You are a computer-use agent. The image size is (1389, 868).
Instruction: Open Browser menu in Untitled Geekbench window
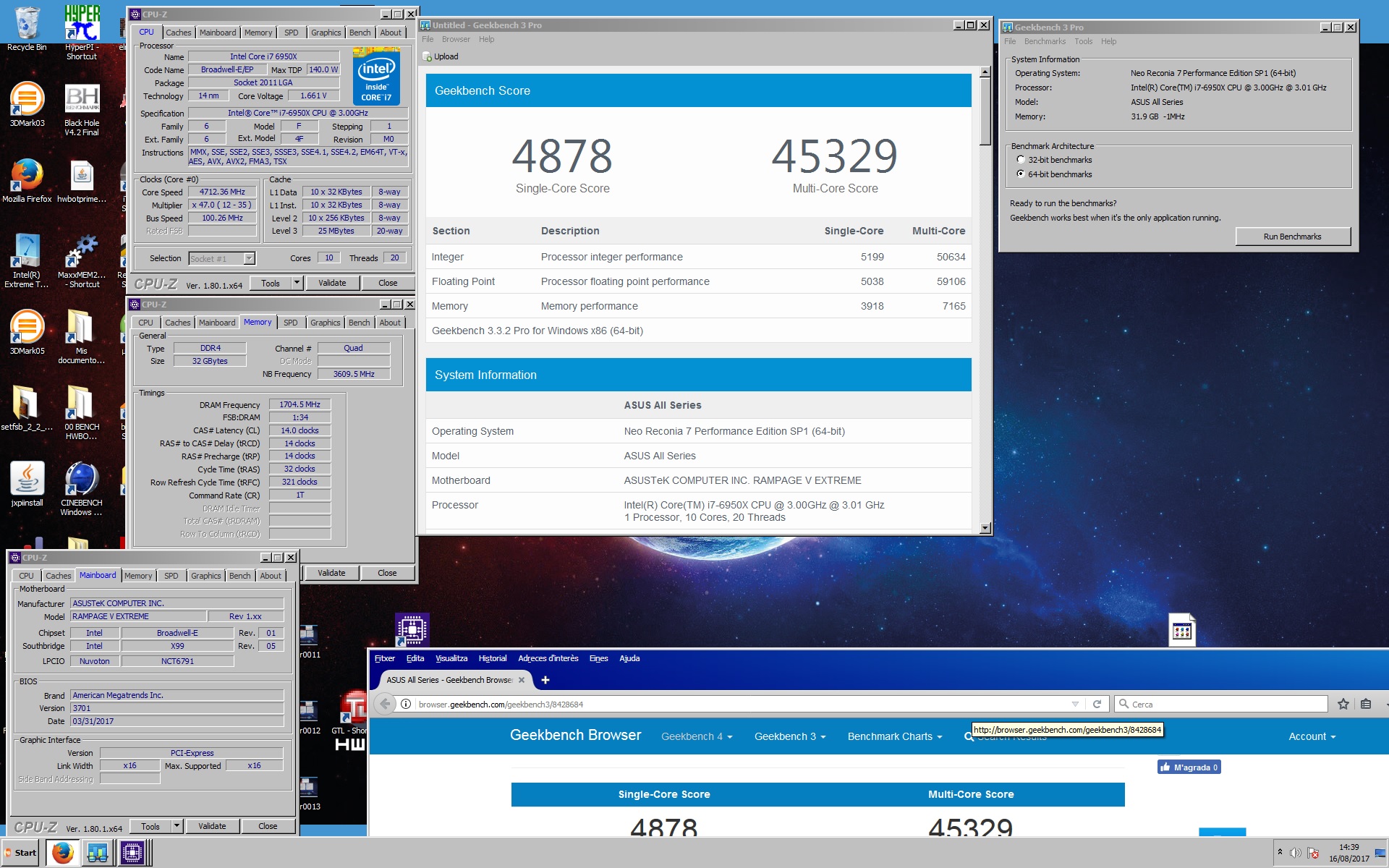[456, 39]
